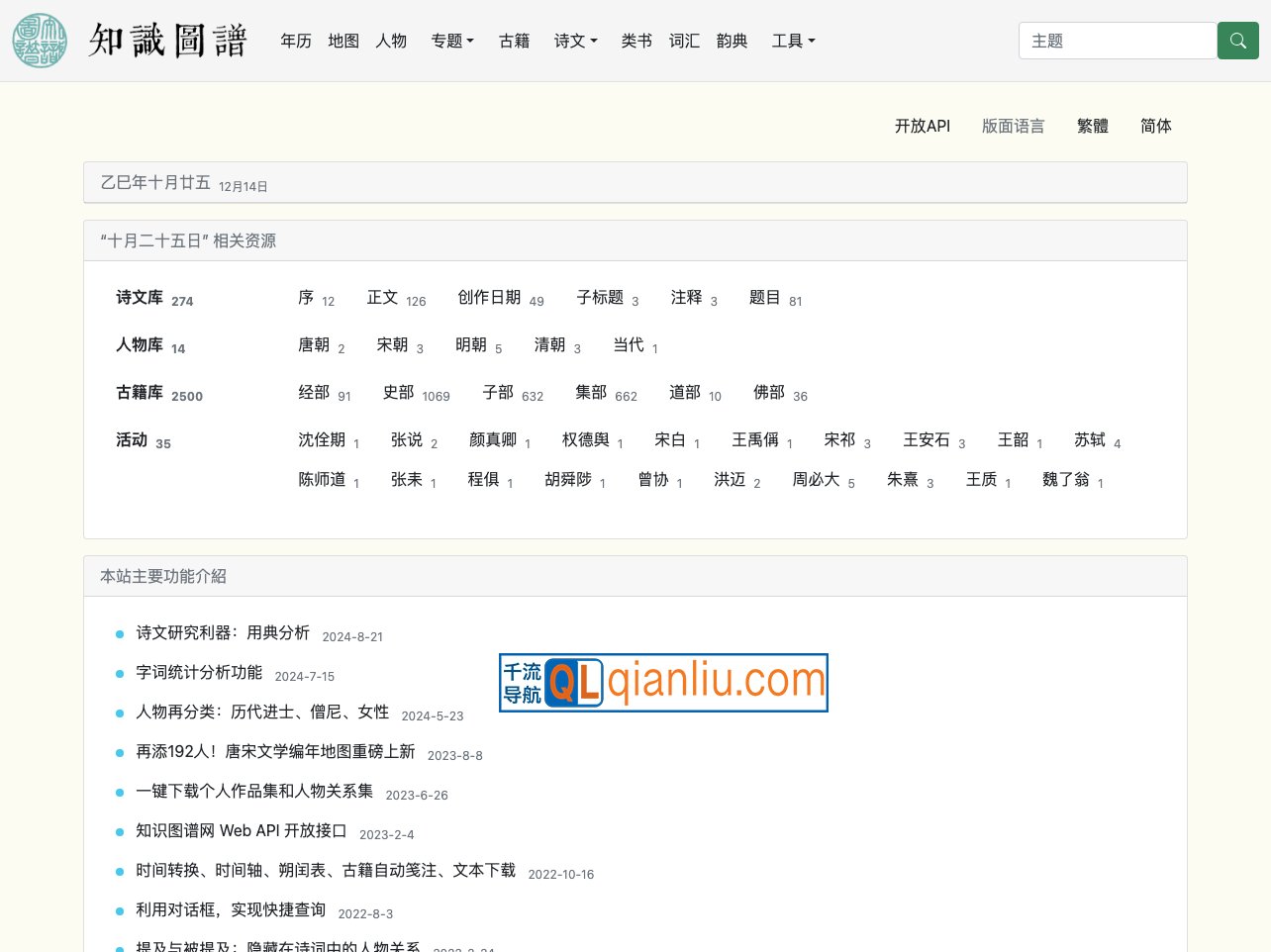Click inside the 主题 search box
The height and width of the screenshot is (952, 1271).
tap(1118, 41)
